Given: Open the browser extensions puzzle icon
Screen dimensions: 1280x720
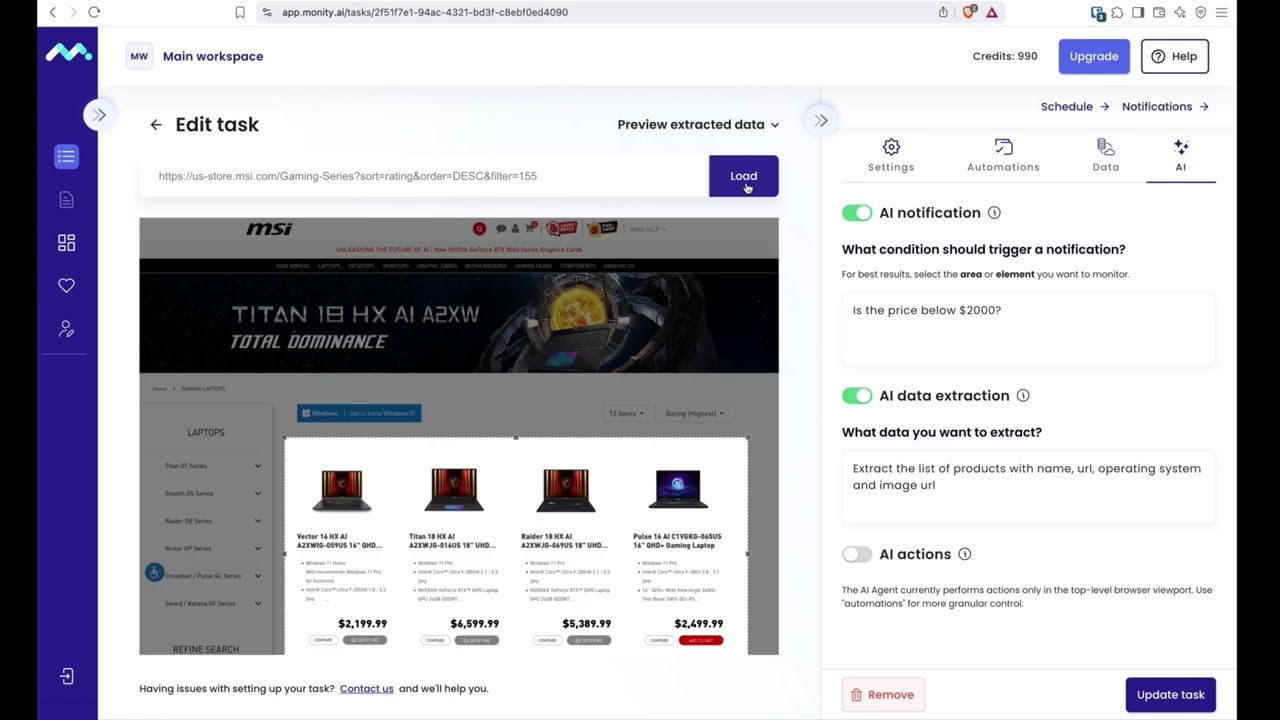Looking at the screenshot, I should 1117,12.
